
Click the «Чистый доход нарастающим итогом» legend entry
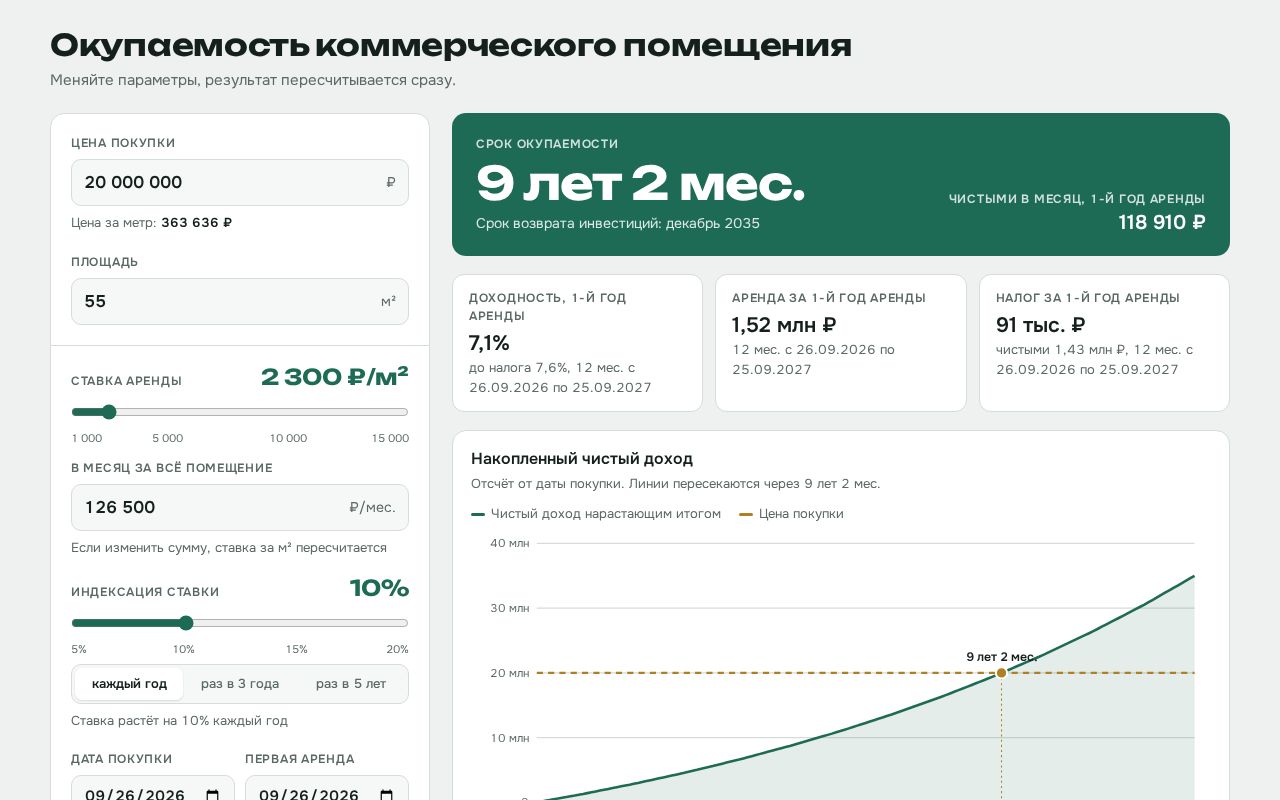[596, 514]
